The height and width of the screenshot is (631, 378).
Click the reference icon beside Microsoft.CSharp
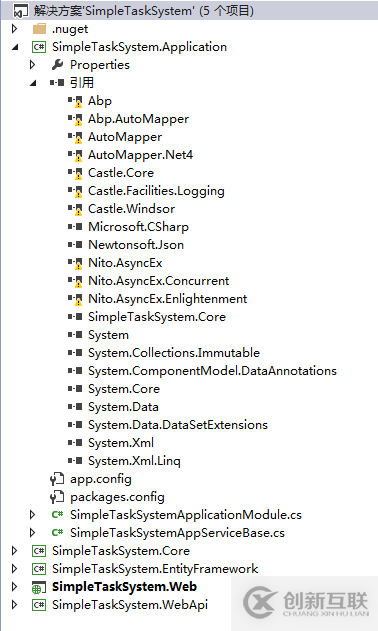coord(75,227)
